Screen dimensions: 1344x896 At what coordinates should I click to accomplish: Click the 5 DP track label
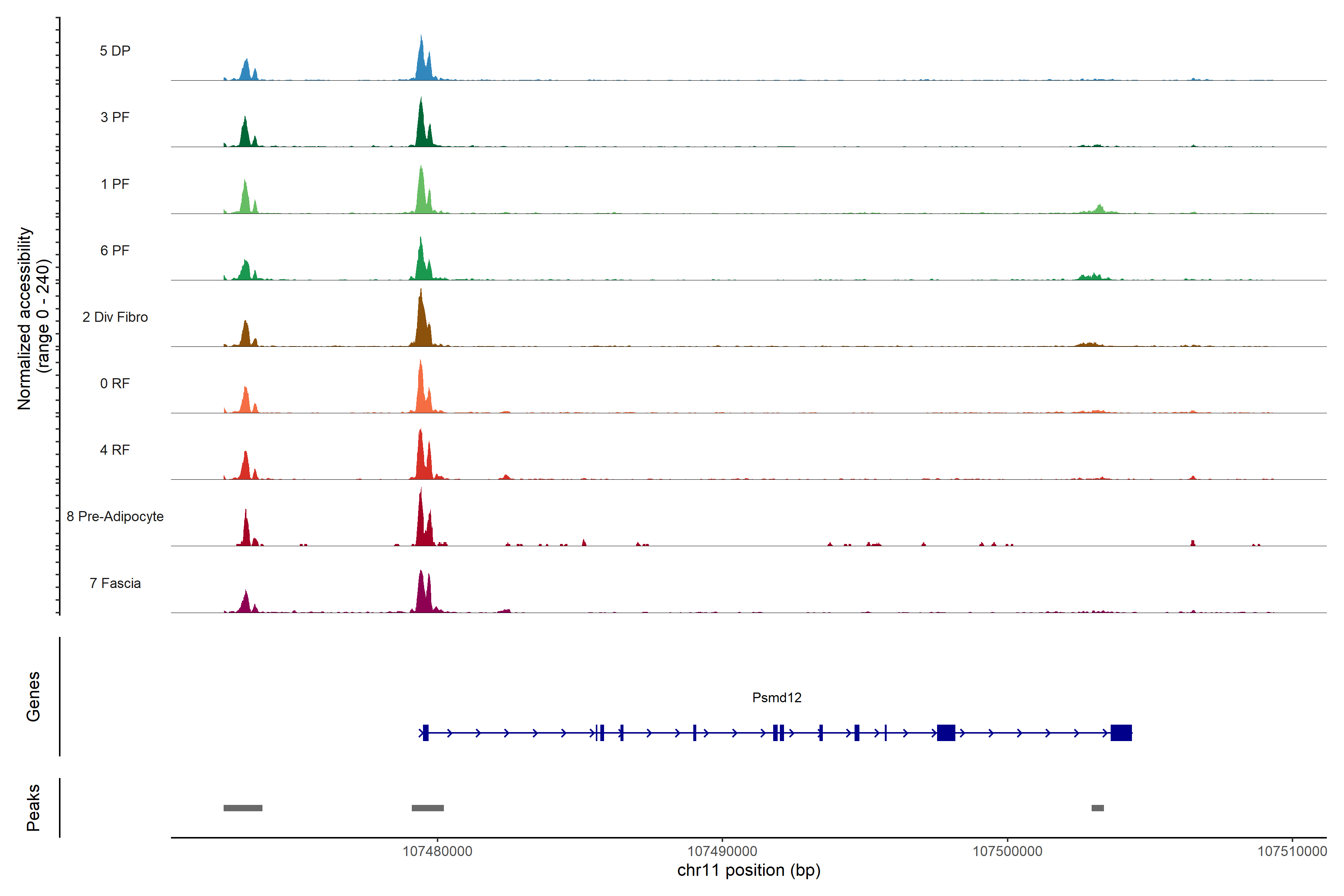pos(115,51)
